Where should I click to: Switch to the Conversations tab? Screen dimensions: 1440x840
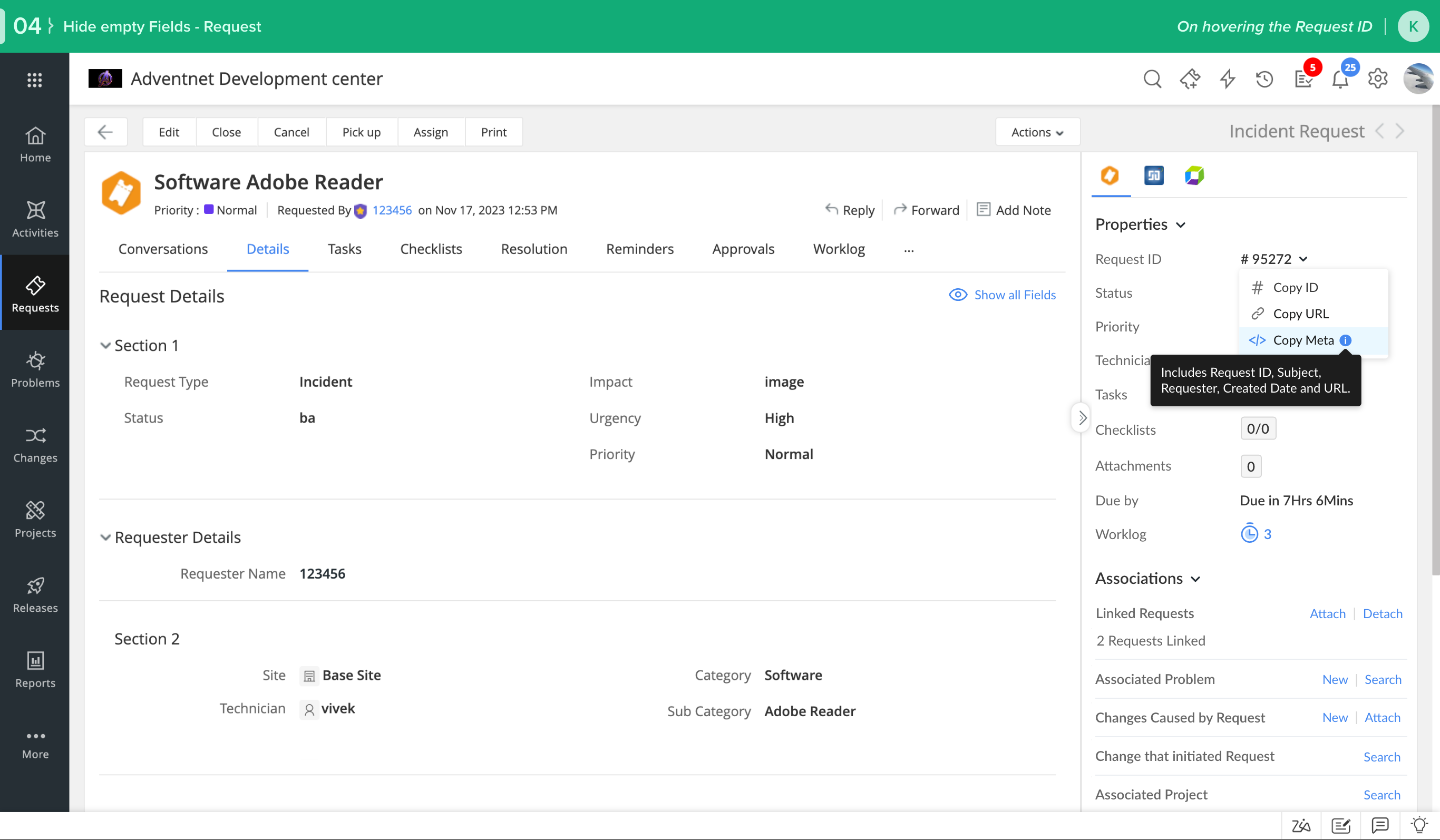[163, 249]
